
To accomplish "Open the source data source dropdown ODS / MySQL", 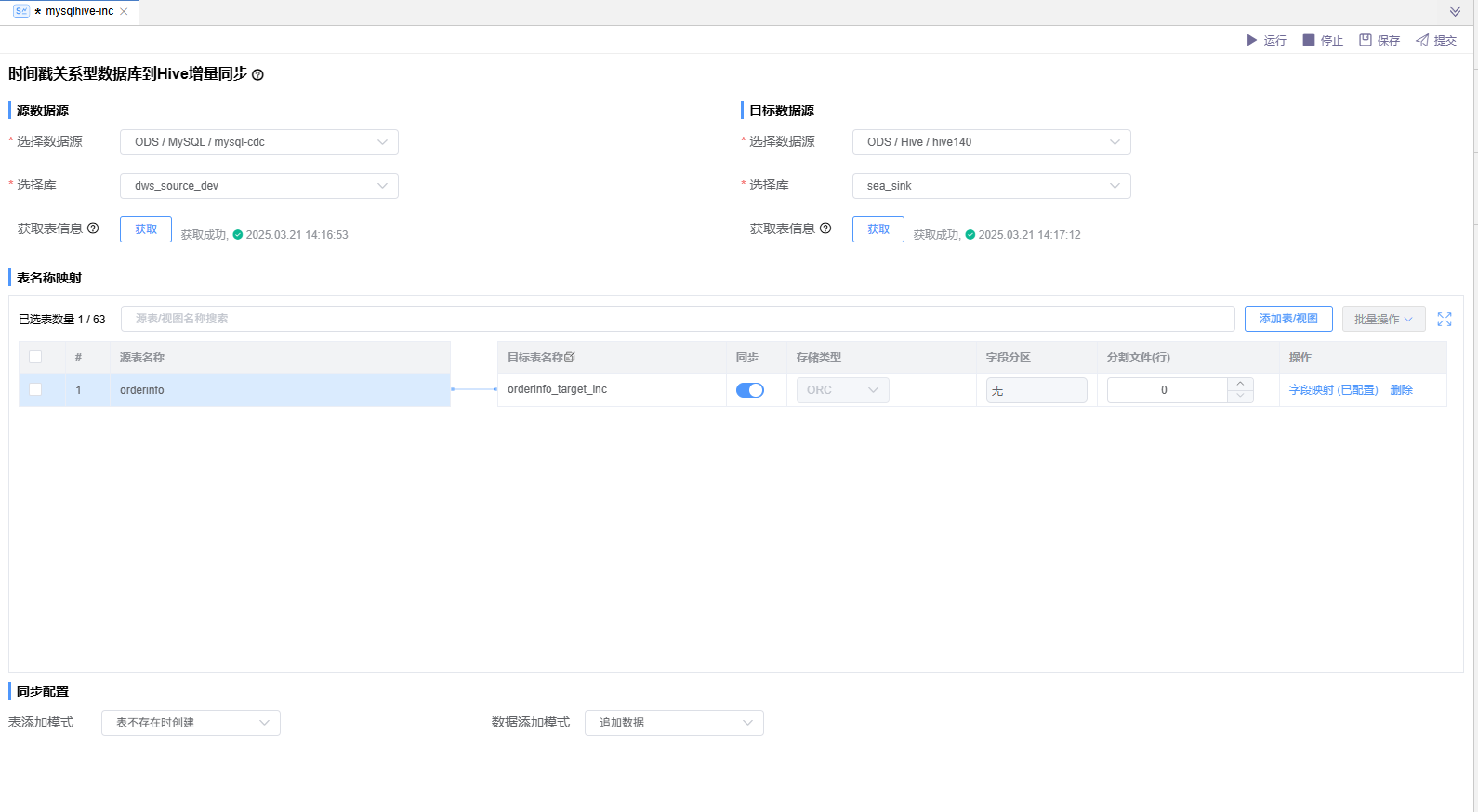I will point(259,142).
